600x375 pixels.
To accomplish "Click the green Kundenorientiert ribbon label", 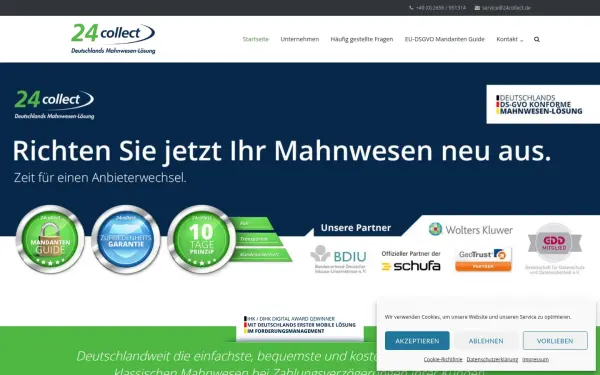I will [x=262, y=254].
